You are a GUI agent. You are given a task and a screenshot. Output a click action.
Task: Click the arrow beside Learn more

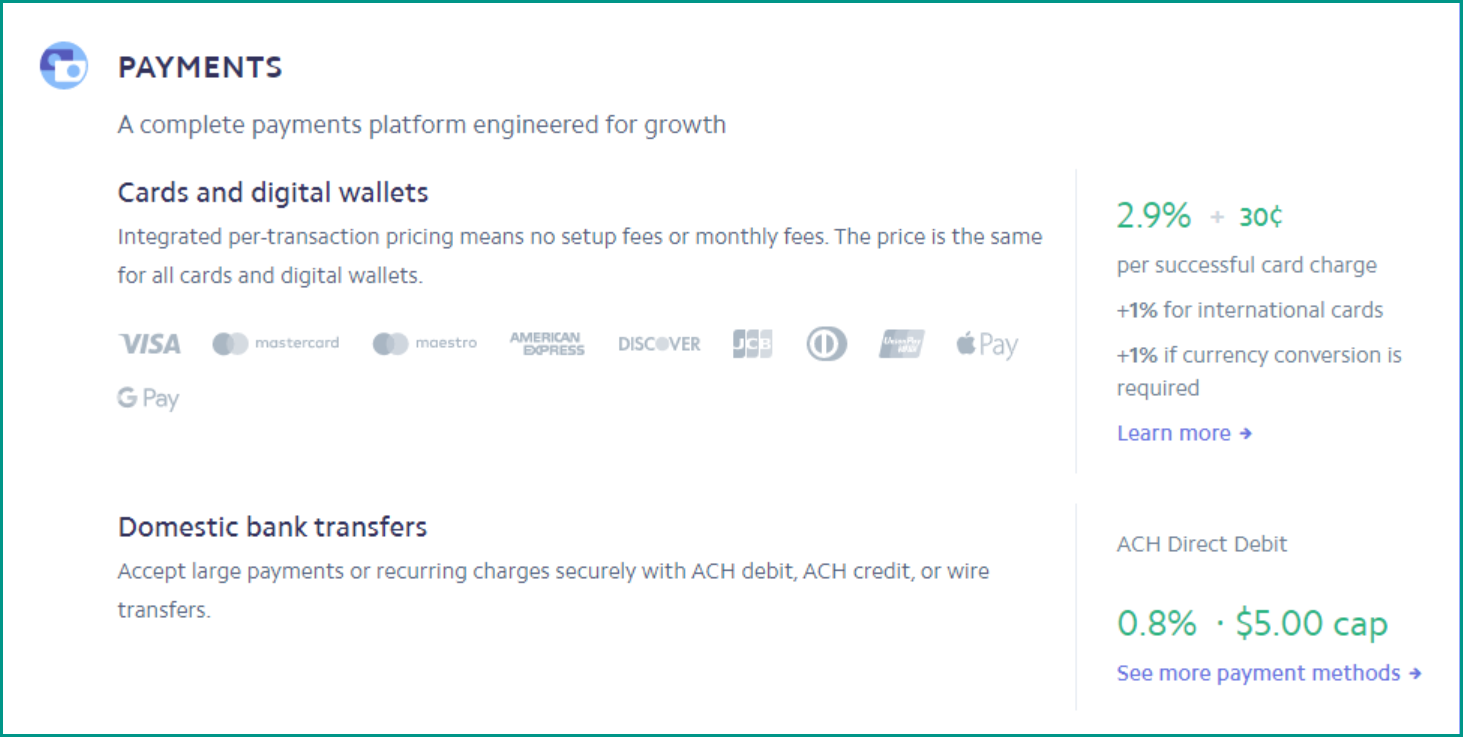(x=1245, y=434)
